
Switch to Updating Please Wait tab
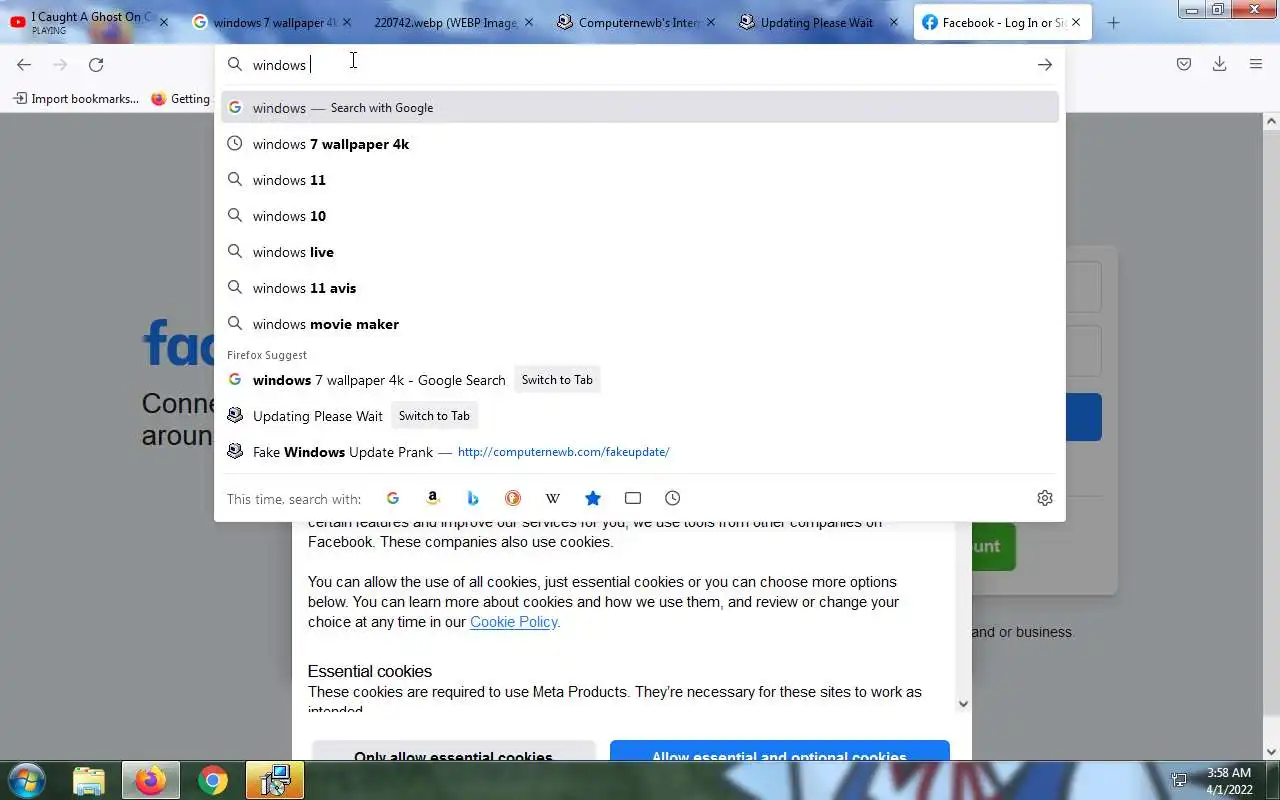[819, 22]
